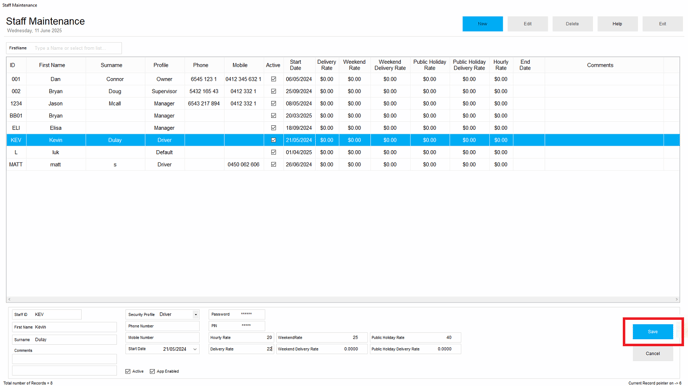Click the ID cell 1234

click(16, 104)
